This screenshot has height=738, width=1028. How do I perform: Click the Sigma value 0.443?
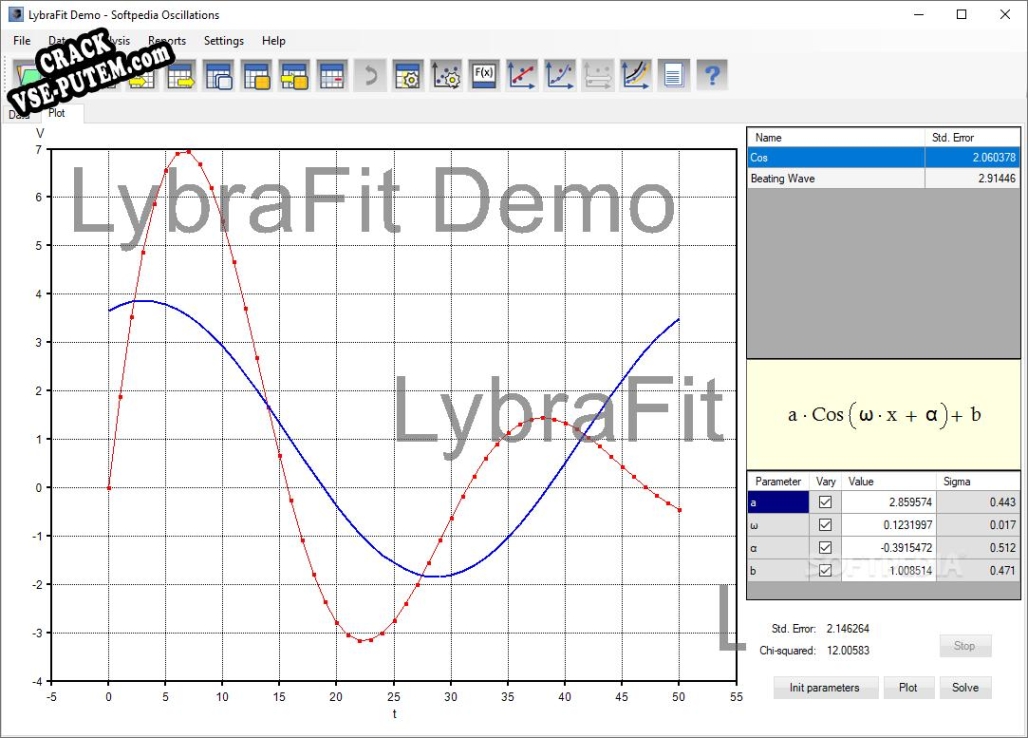(978, 502)
